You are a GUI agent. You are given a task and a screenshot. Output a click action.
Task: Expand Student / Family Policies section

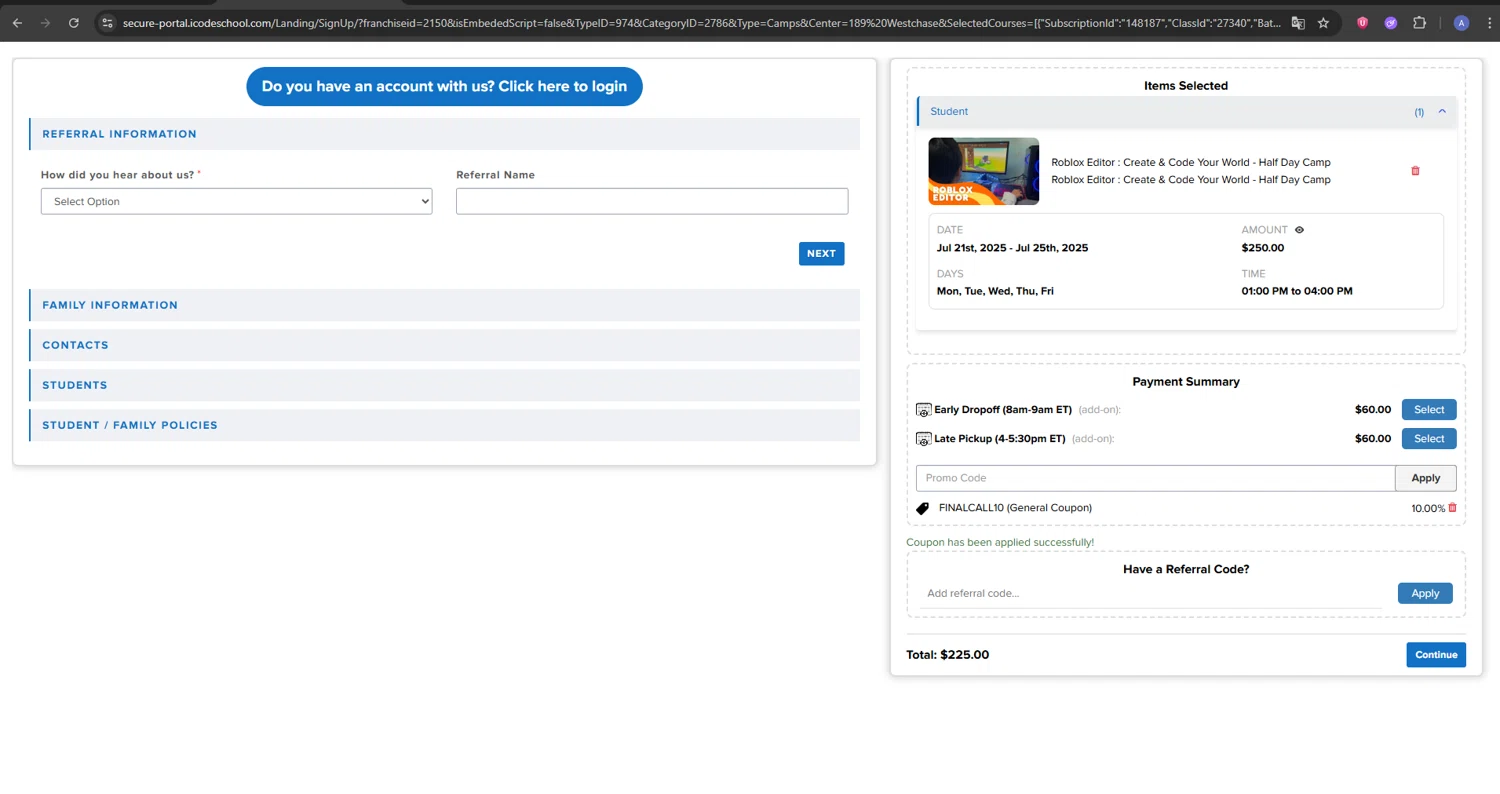click(444, 425)
